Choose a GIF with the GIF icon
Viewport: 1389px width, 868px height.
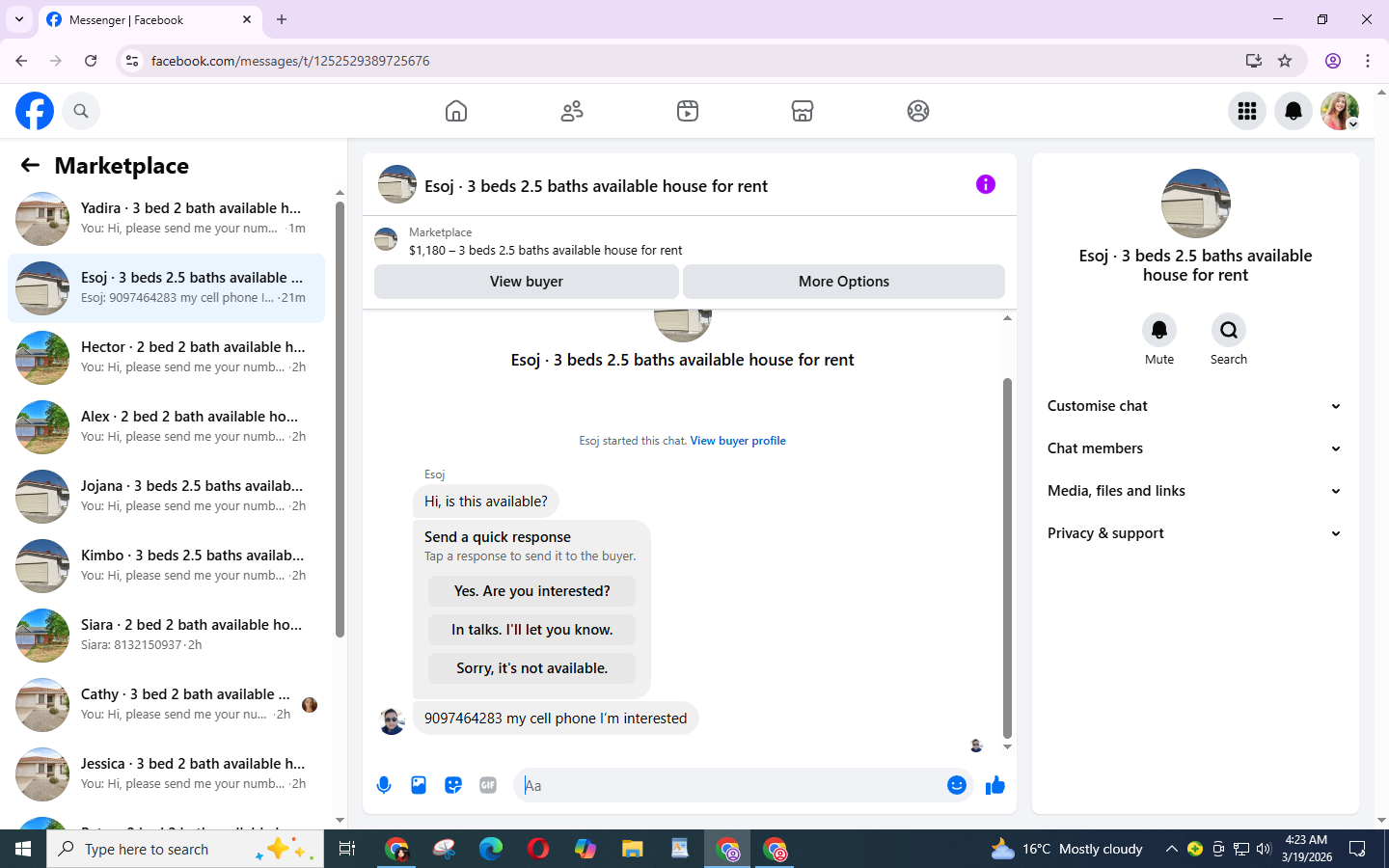click(488, 785)
